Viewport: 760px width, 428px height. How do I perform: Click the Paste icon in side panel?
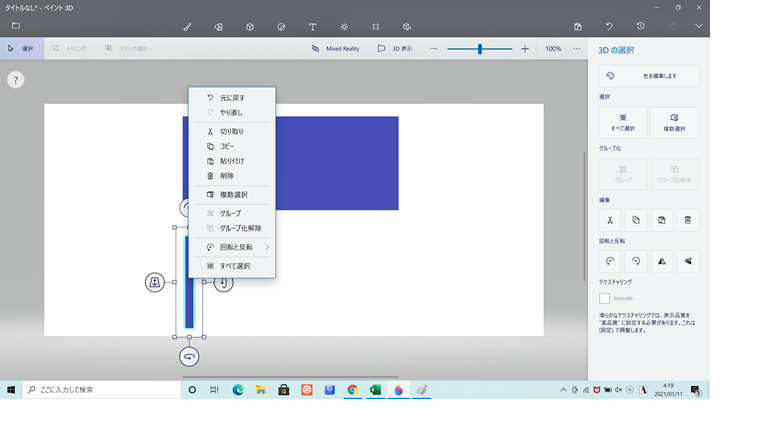[x=662, y=221]
